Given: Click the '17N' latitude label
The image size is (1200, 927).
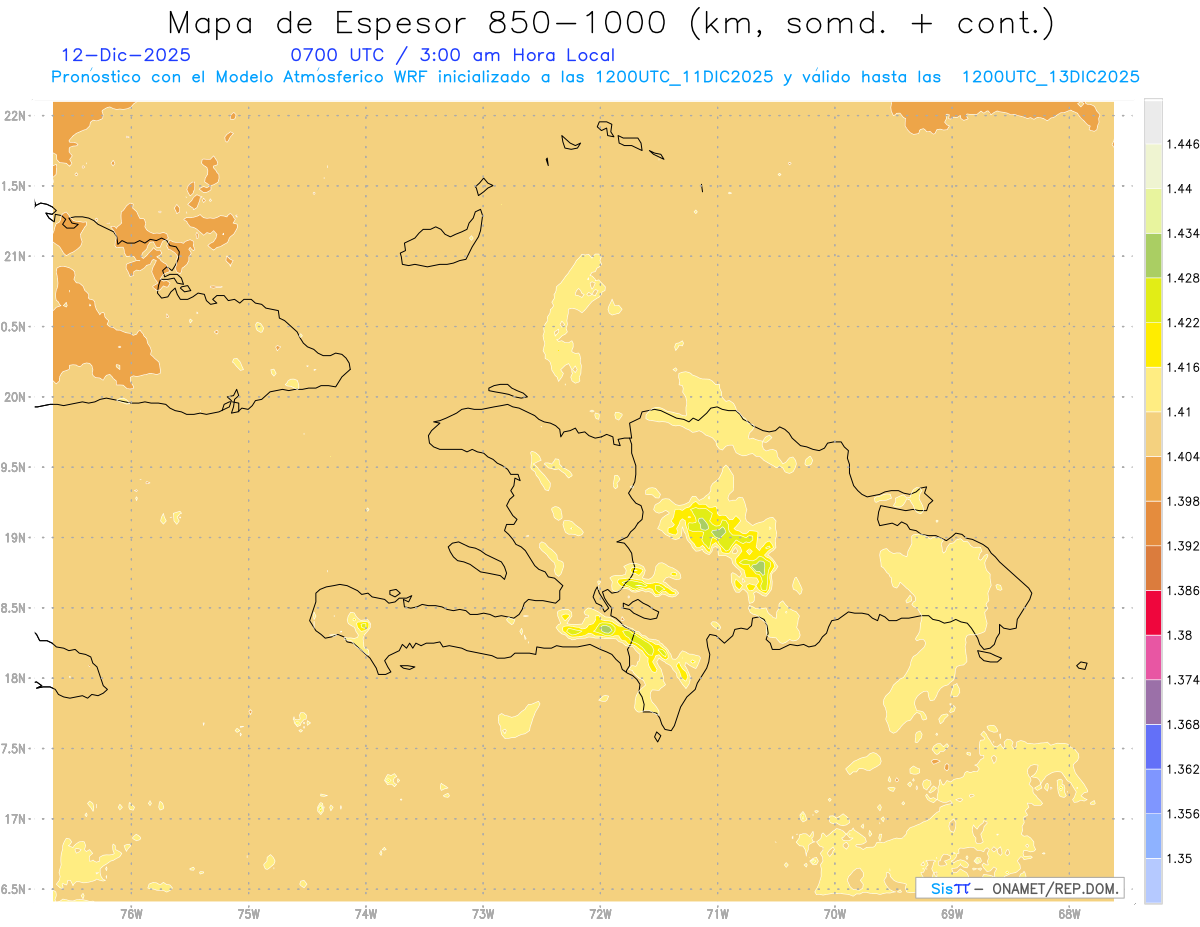Looking at the screenshot, I should coord(16,819).
